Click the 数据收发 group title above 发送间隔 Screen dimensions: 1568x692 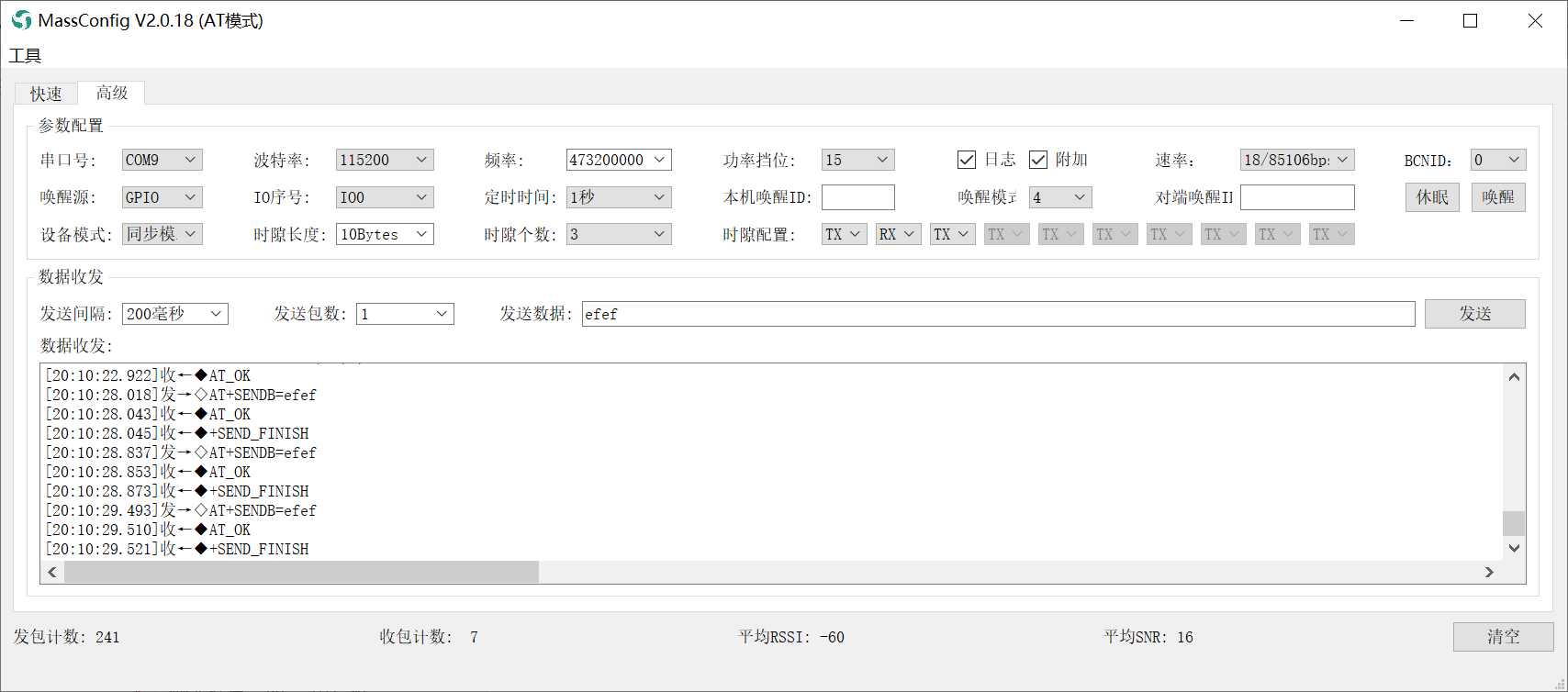pyautogui.click(x=71, y=277)
